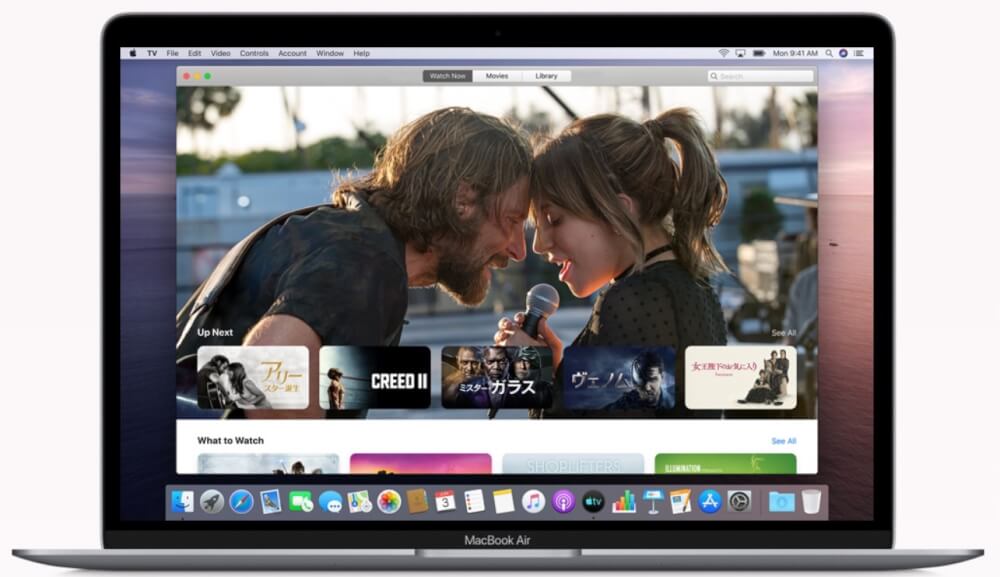The width and height of the screenshot is (1000, 577).
Task: Open the App Store from the Dock
Action: pyautogui.click(x=709, y=502)
